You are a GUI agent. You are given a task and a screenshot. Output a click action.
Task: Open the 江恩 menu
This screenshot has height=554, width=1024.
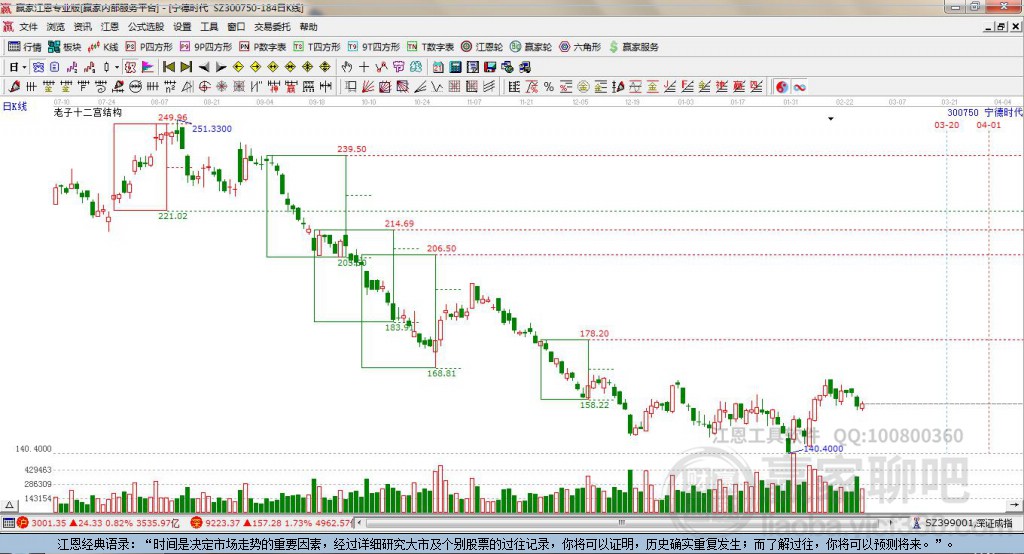(x=110, y=27)
